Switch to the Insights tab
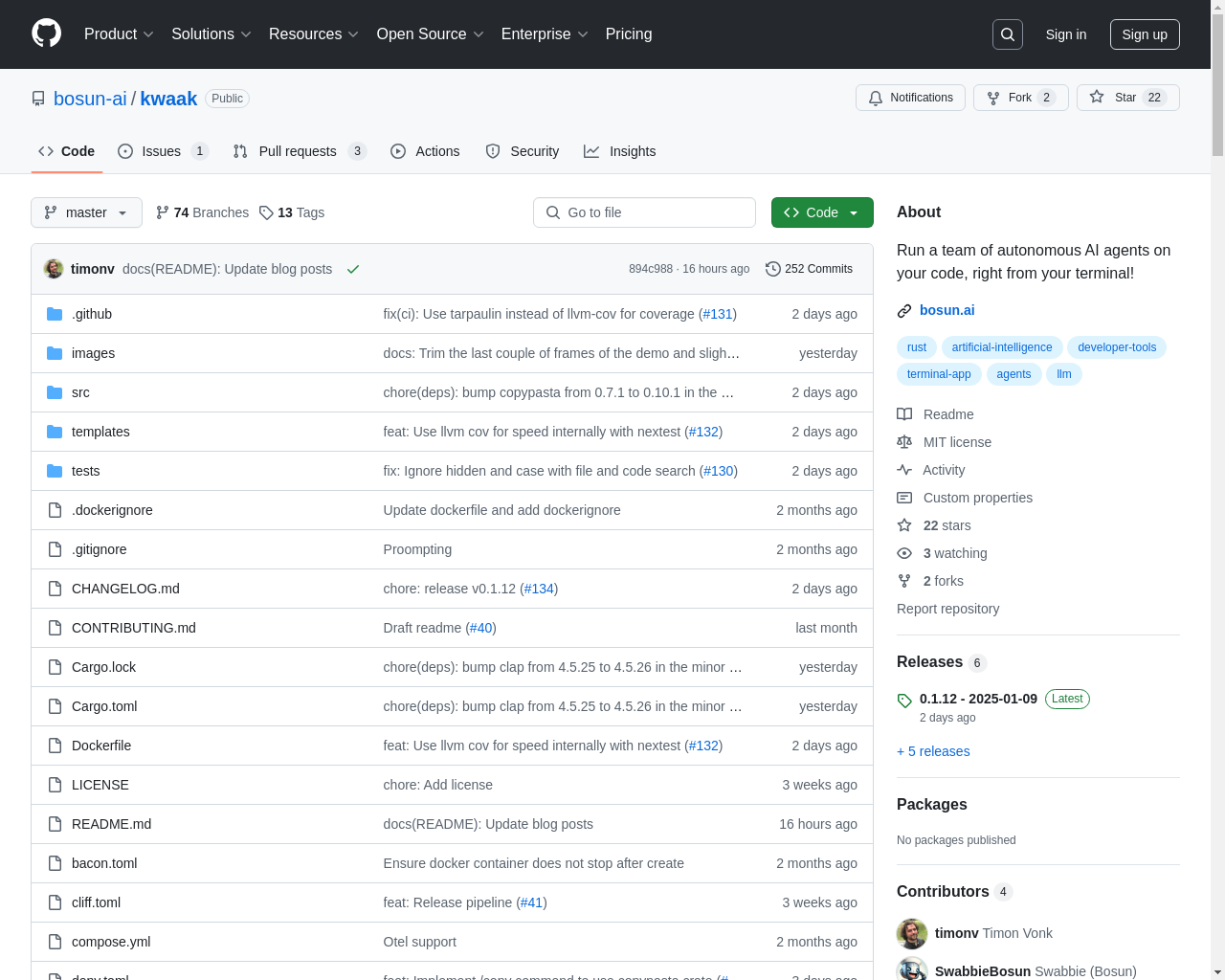This screenshot has width=1225, height=980. click(620, 151)
